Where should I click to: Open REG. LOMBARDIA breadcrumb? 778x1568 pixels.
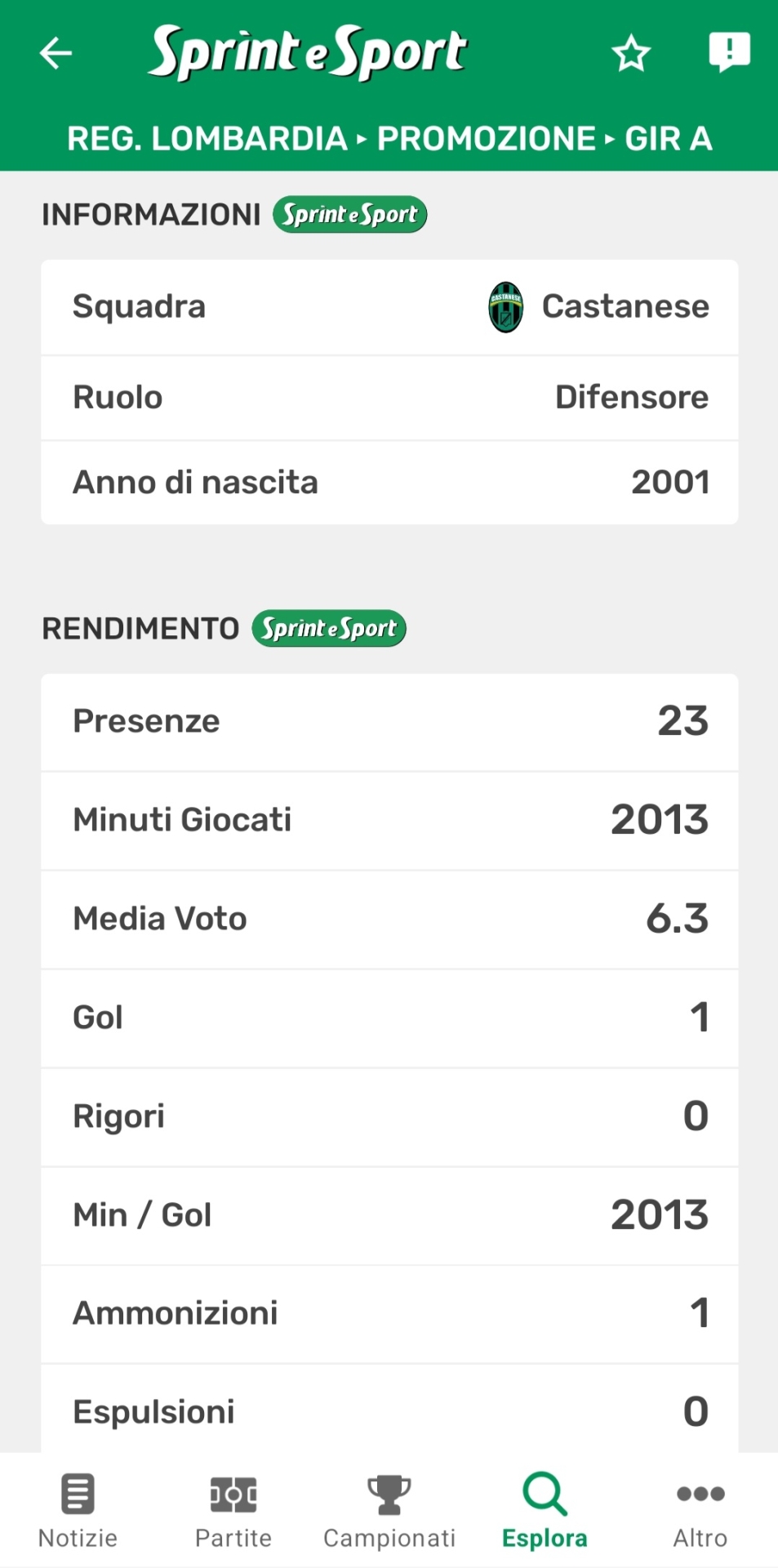207,139
